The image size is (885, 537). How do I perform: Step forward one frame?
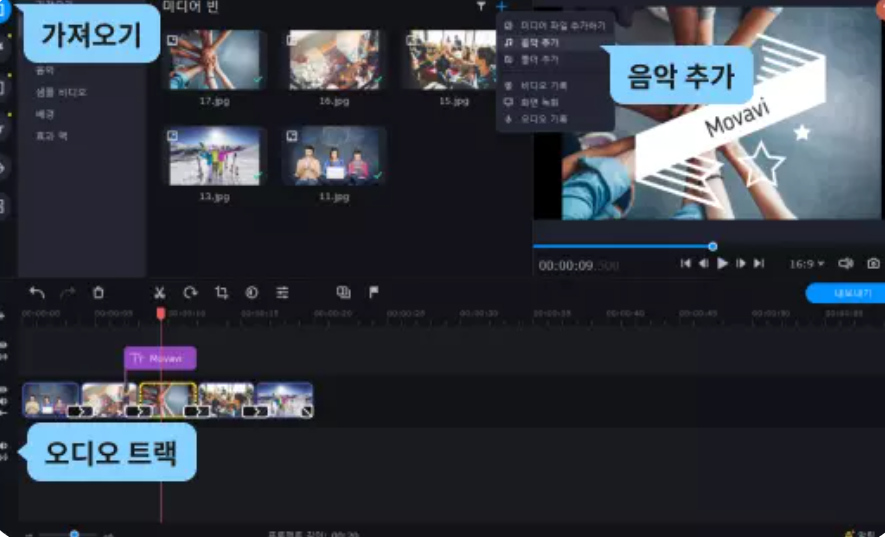tap(741, 263)
